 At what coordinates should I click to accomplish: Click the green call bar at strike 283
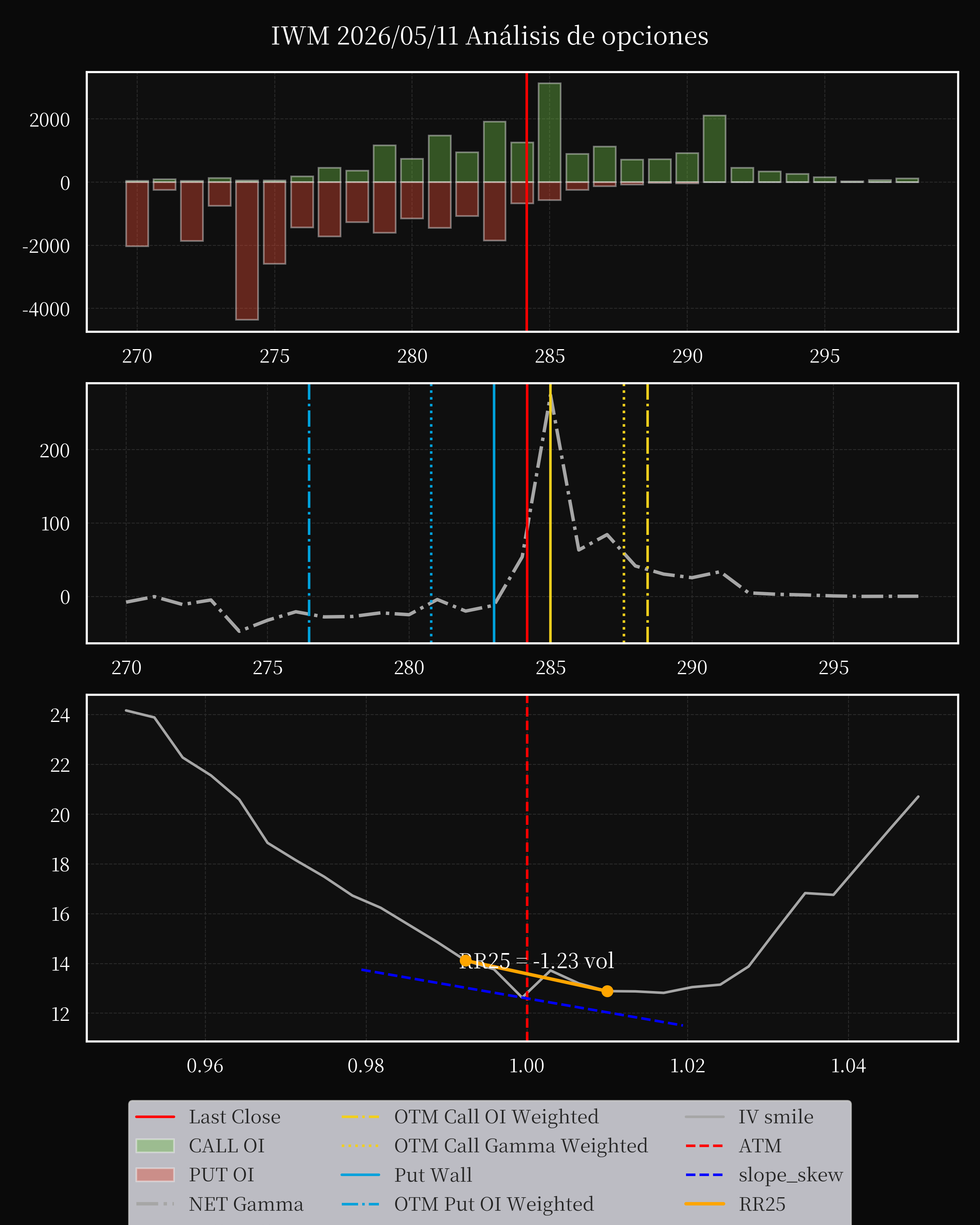pos(494,152)
